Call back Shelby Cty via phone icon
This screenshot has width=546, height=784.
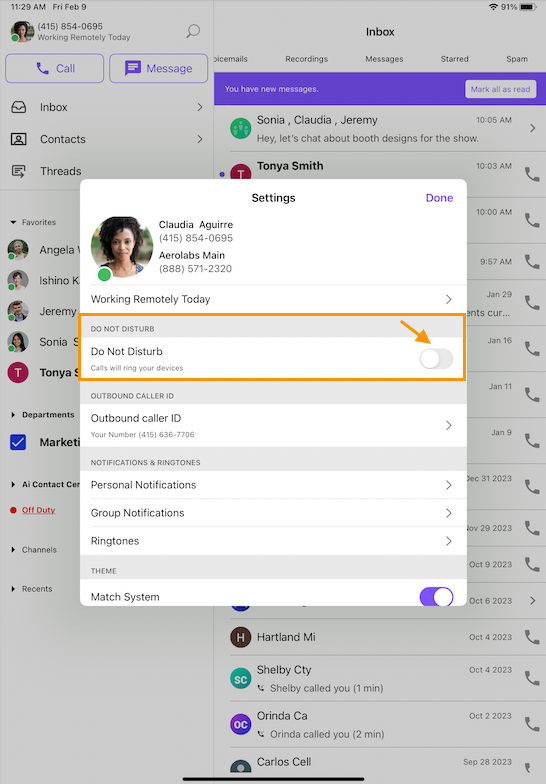tap(532, 678)
